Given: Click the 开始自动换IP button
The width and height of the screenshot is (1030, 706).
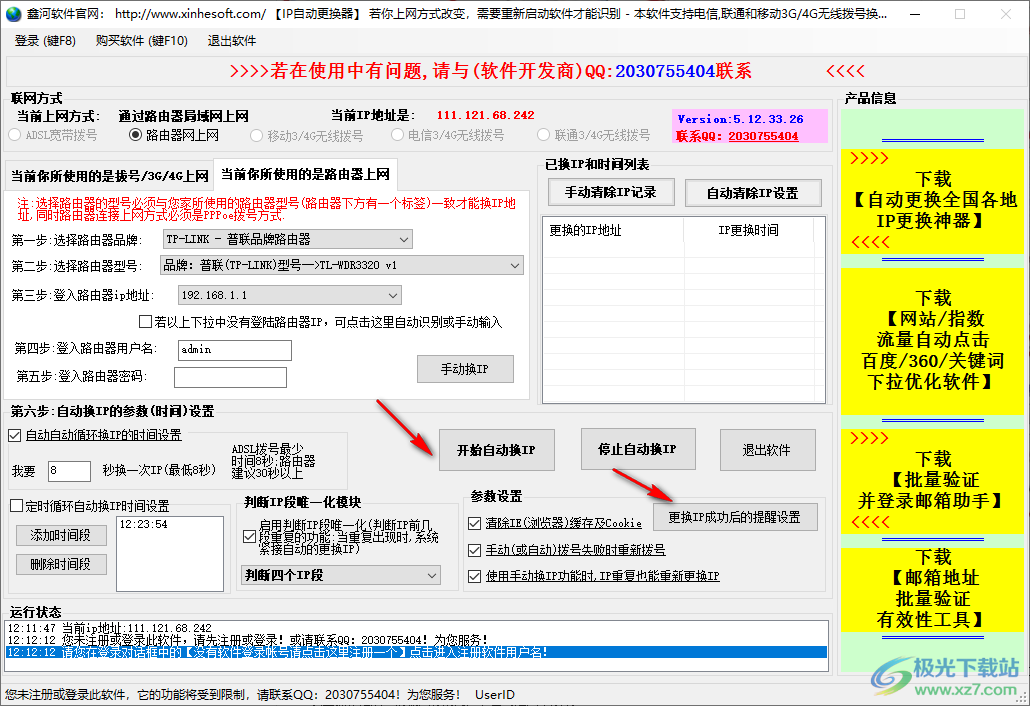Looking at the screenshot, I should [497, 450].
